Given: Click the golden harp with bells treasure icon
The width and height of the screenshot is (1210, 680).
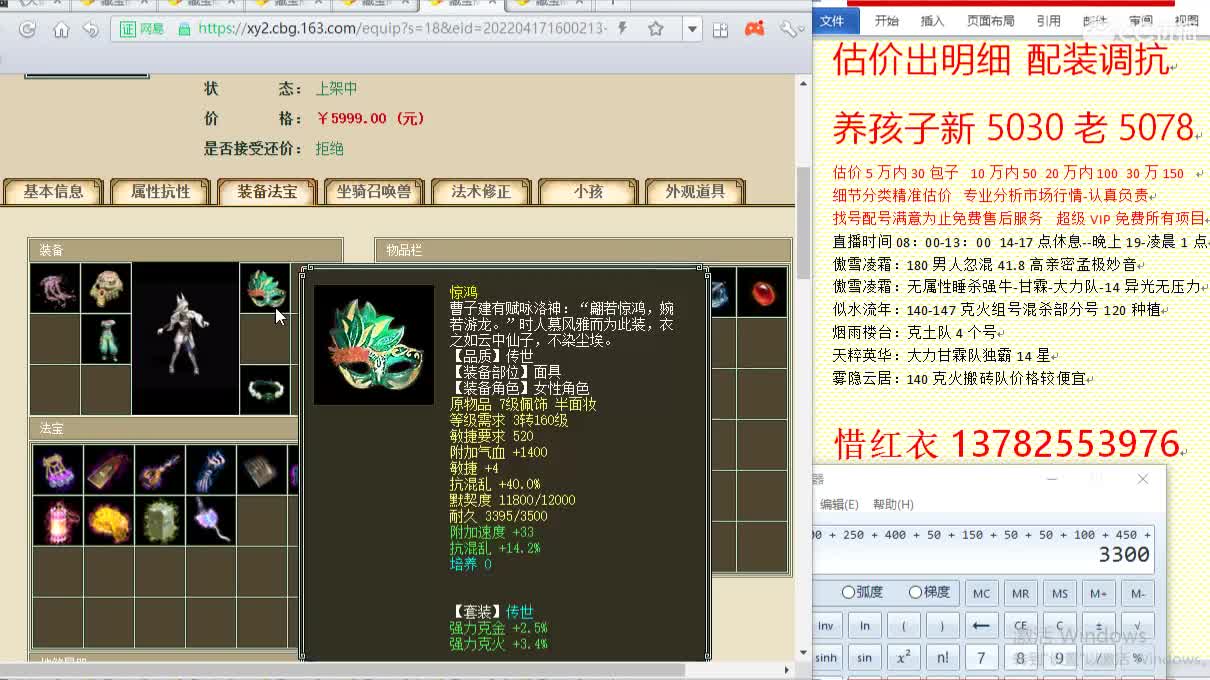Looking at the screenshot, I should [57, 470].
